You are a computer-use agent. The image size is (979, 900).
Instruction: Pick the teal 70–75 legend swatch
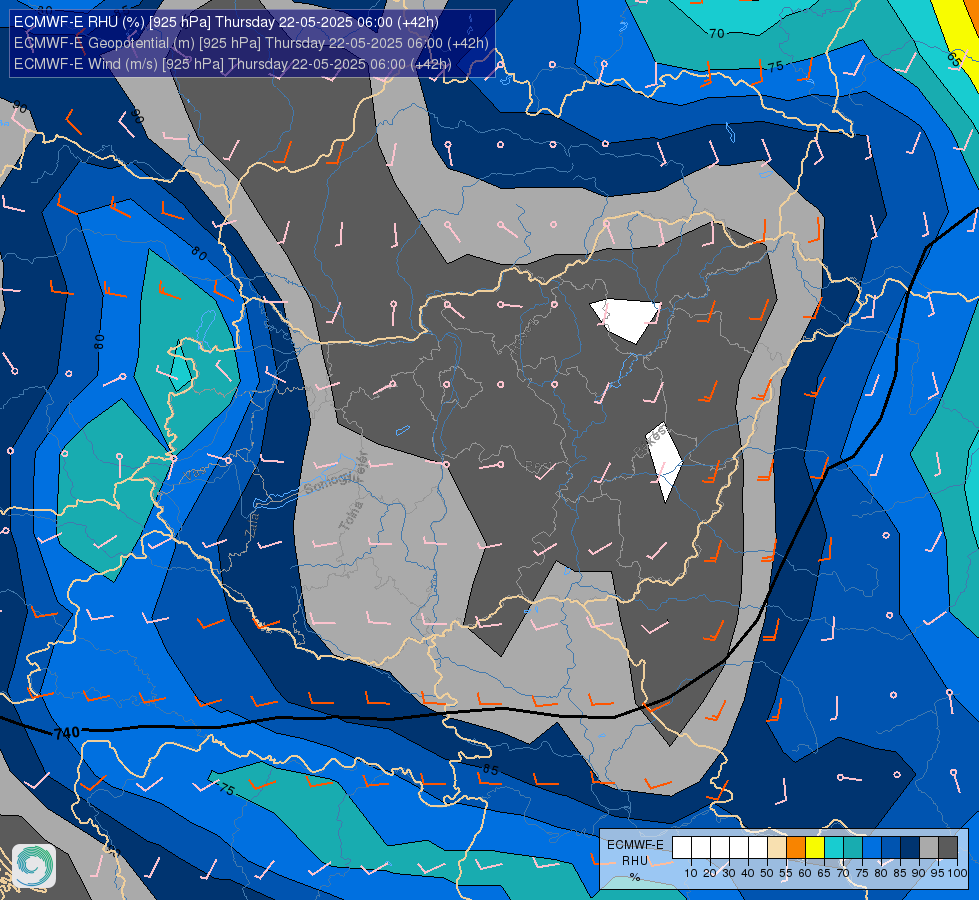[853, 848]
